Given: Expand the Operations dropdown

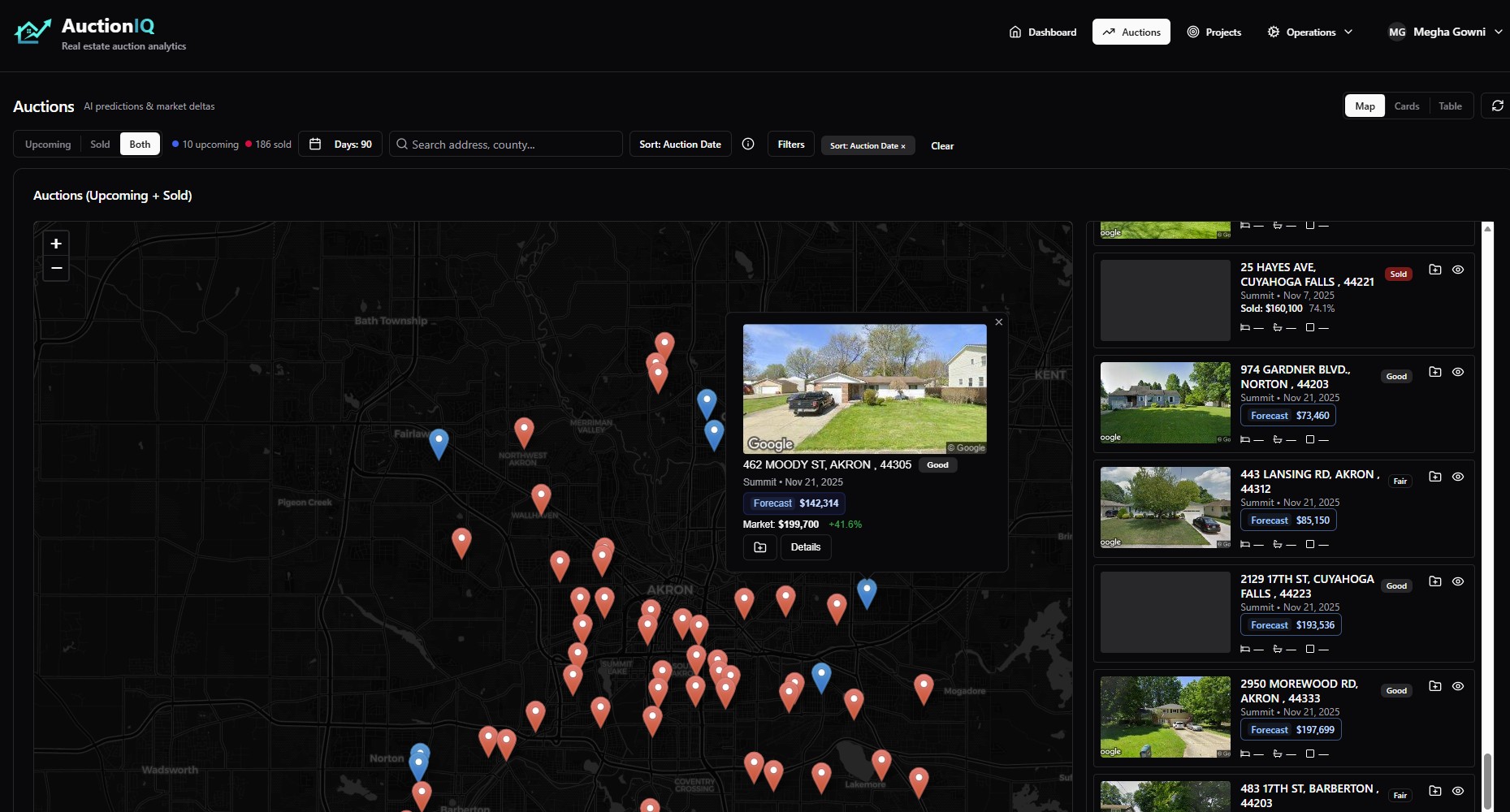Looking at the screenshot, I should click(1309, 32).
